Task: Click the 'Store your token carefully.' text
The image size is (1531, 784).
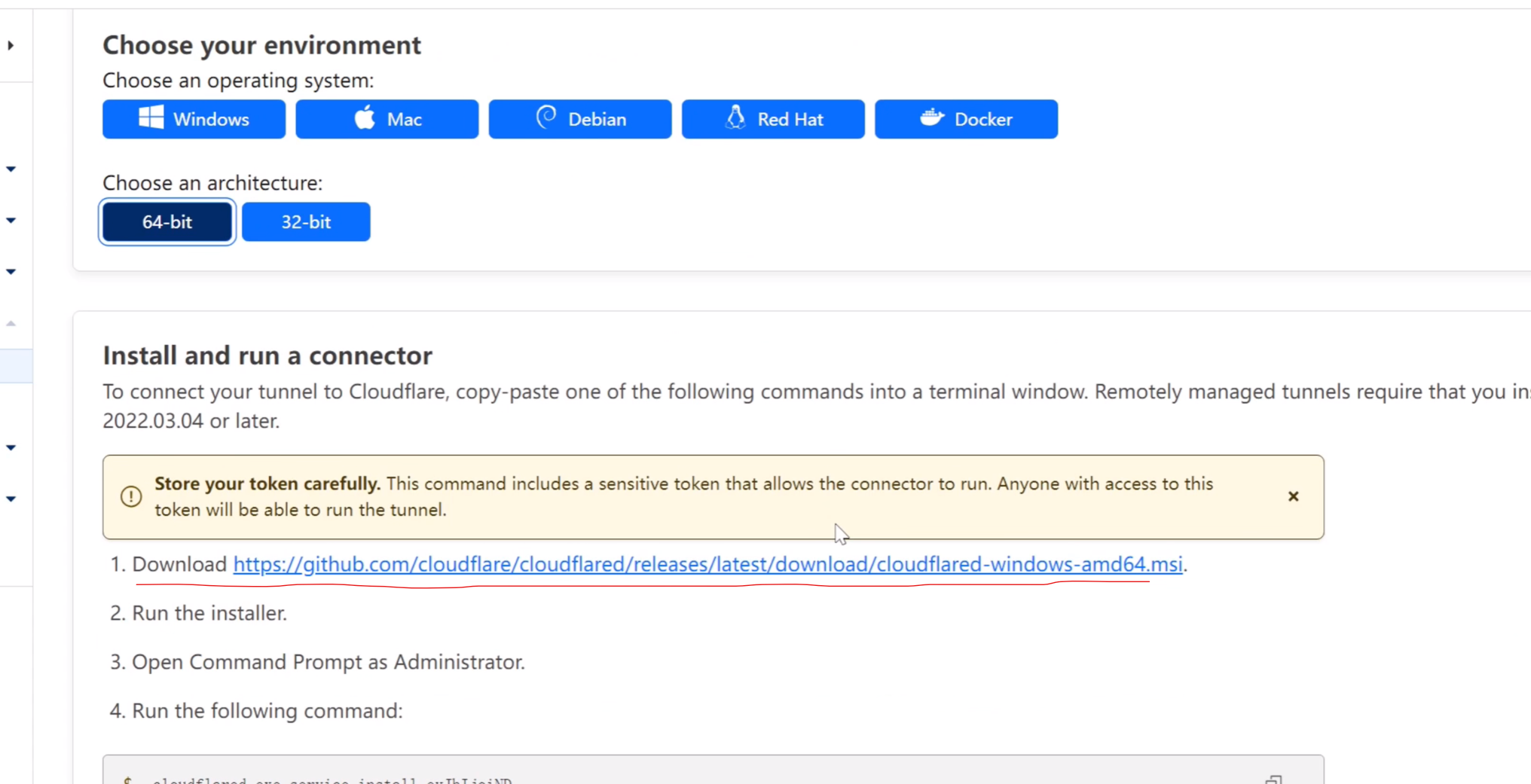Action: (x=267, y=484)
